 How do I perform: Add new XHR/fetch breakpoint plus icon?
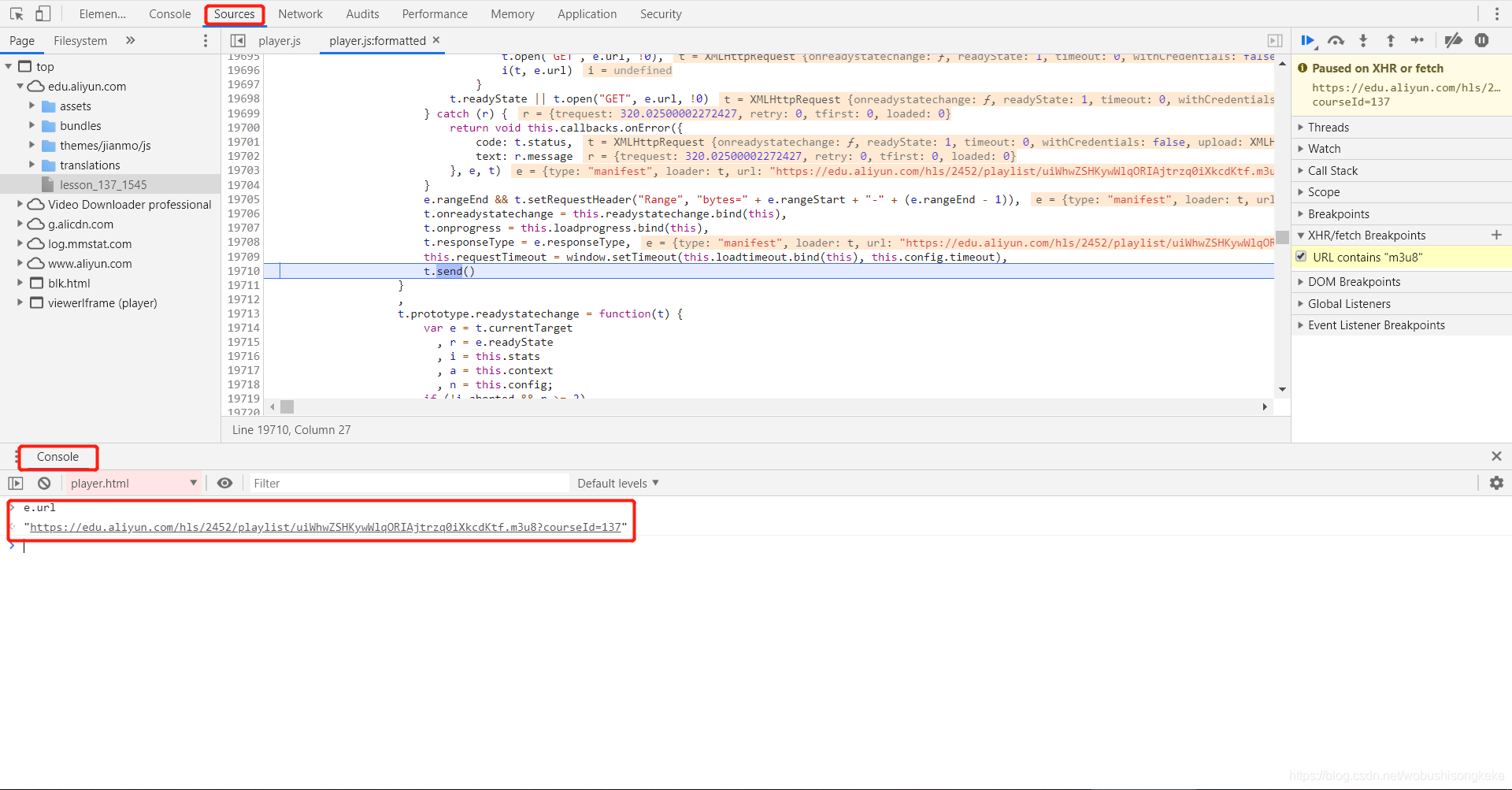pyautogui.click(x=1496, y=235)
